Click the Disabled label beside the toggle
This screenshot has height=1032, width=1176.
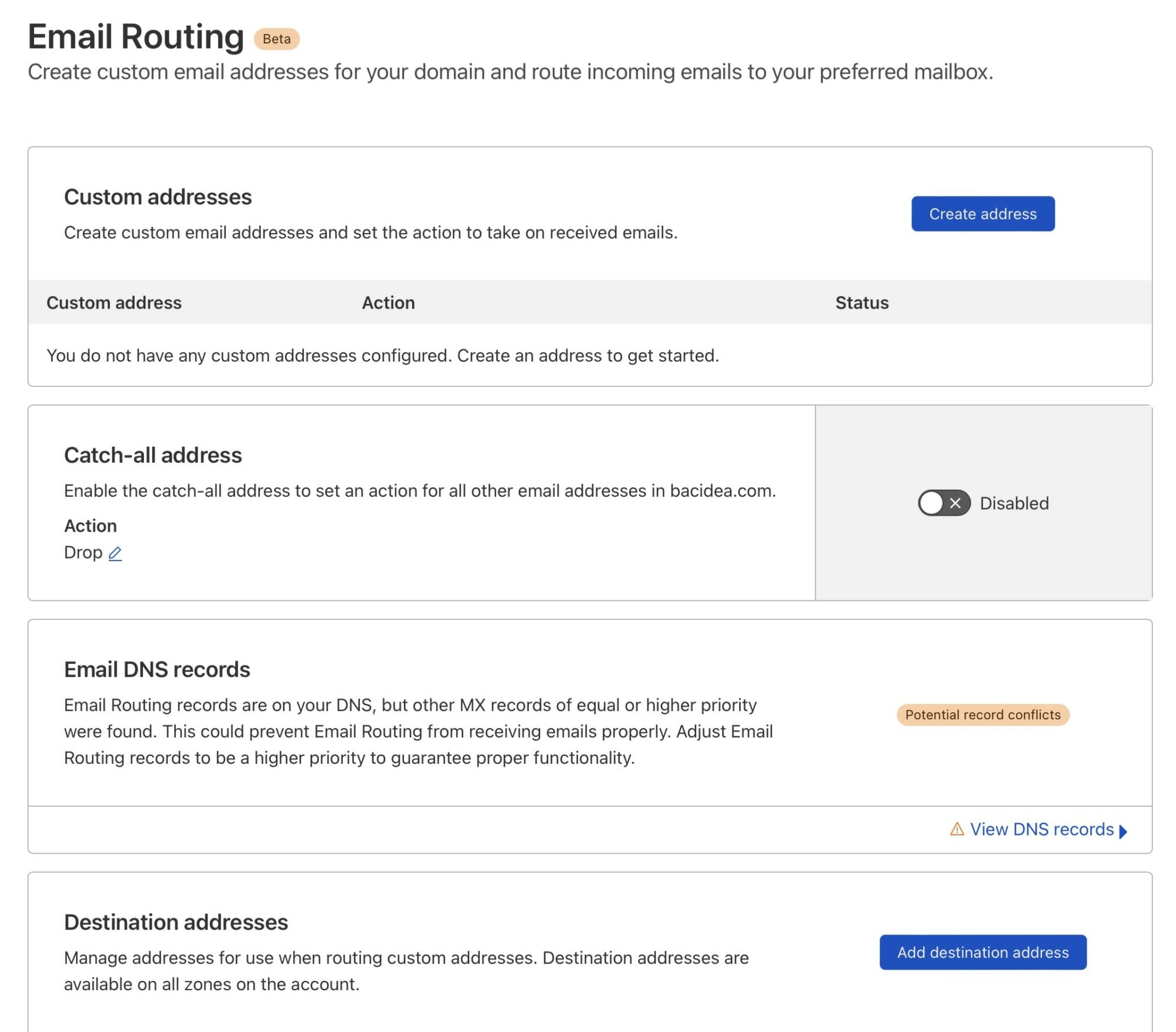click(1014, 503)
